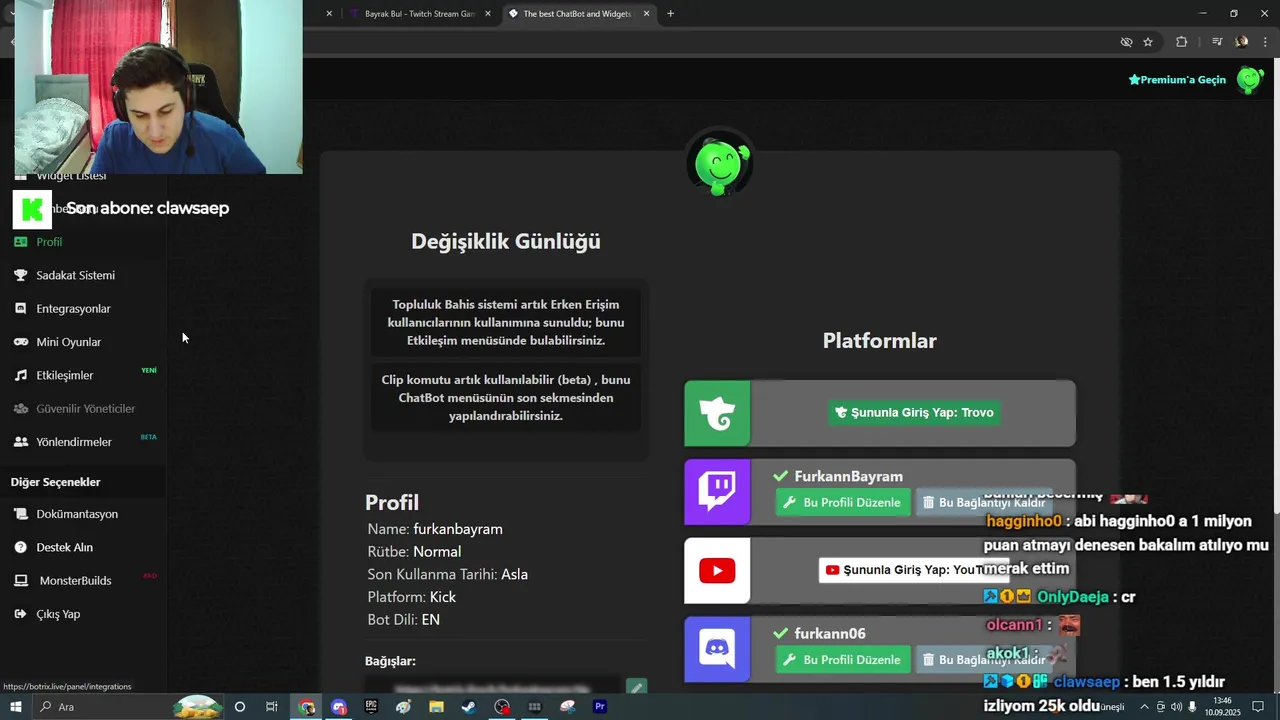
Task: Click the Topluluk Bahis changelog entry
Action: [x=505, y=322]
